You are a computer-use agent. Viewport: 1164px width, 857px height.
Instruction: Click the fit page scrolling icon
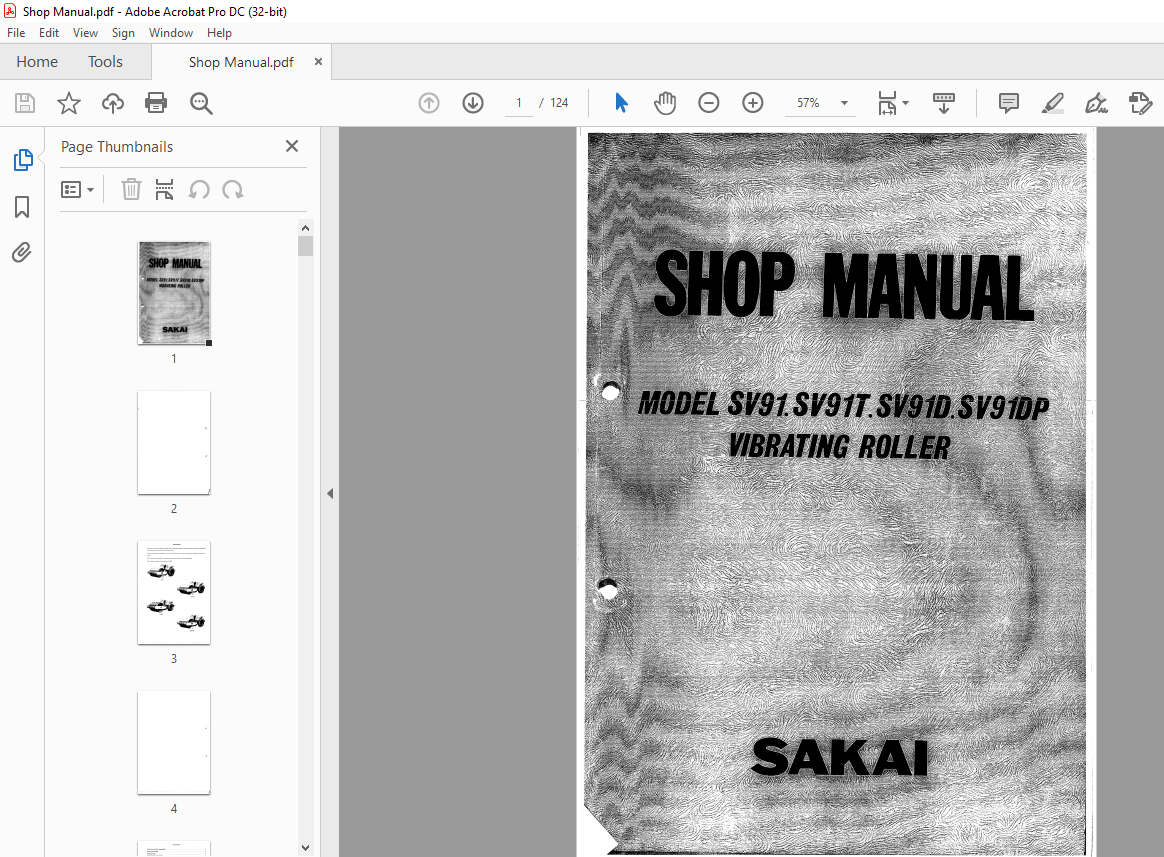887,103
